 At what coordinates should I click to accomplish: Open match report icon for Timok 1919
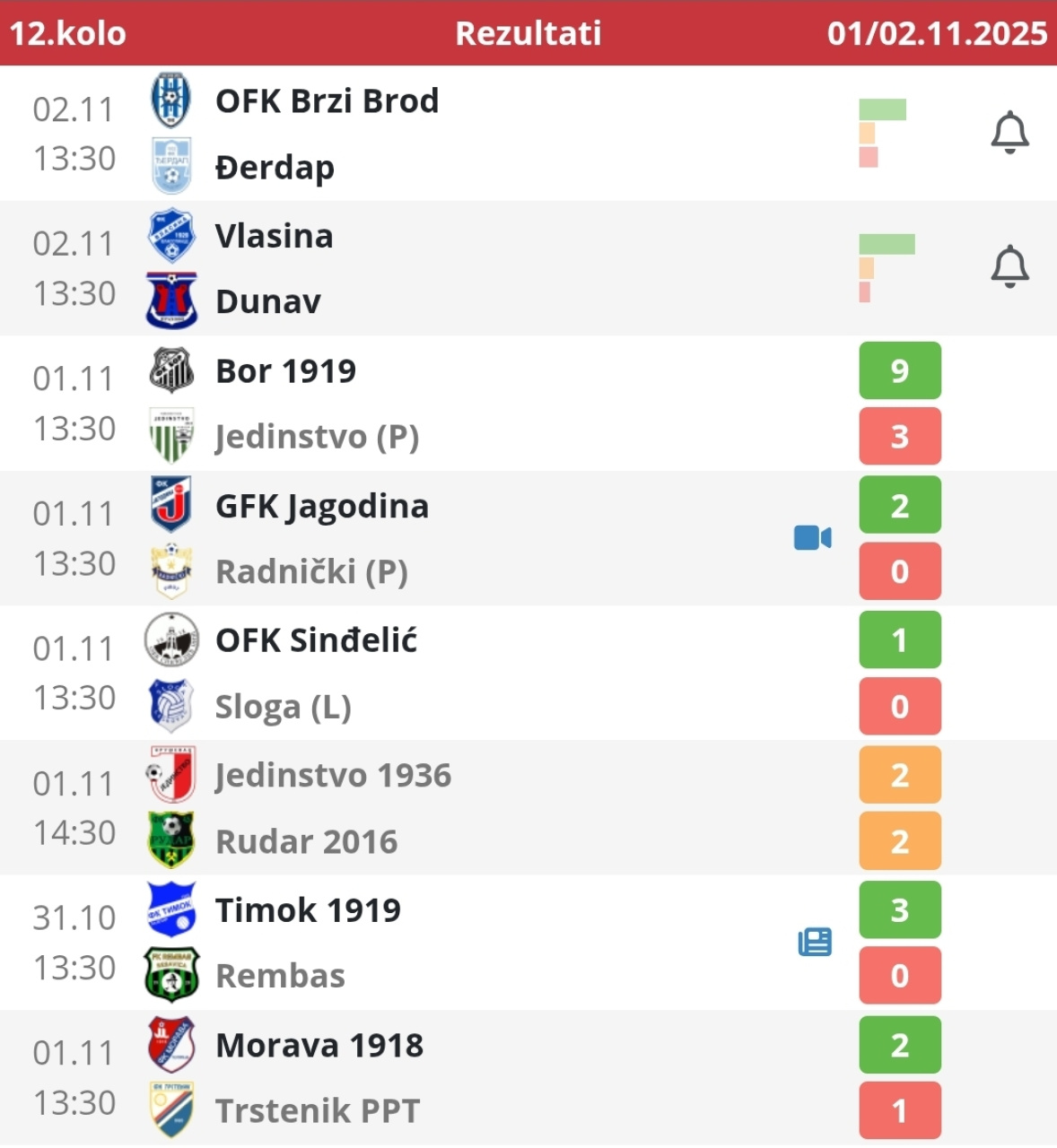tap(815, 942)
